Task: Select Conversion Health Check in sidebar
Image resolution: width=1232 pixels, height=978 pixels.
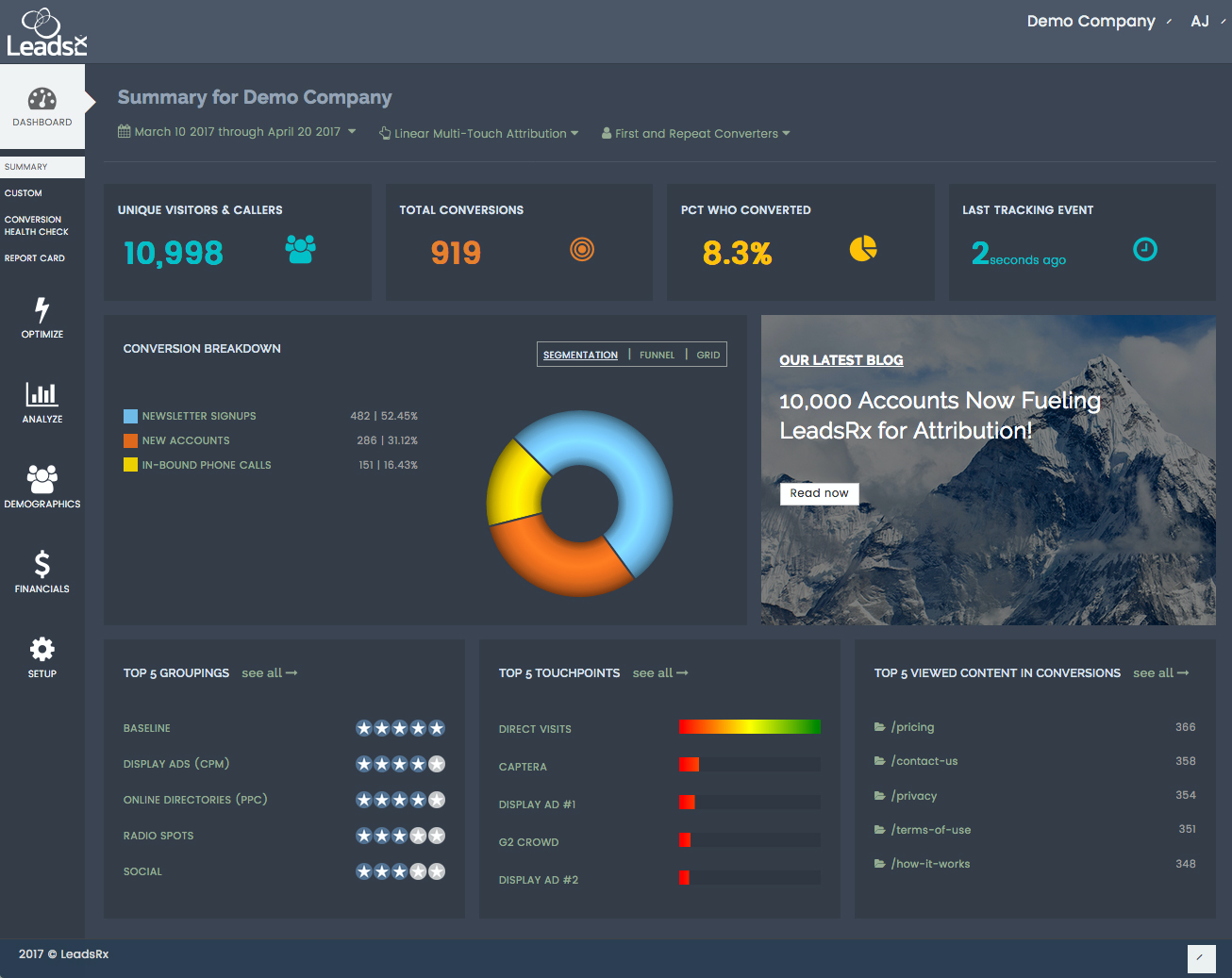Action: [x=37, y=225]
